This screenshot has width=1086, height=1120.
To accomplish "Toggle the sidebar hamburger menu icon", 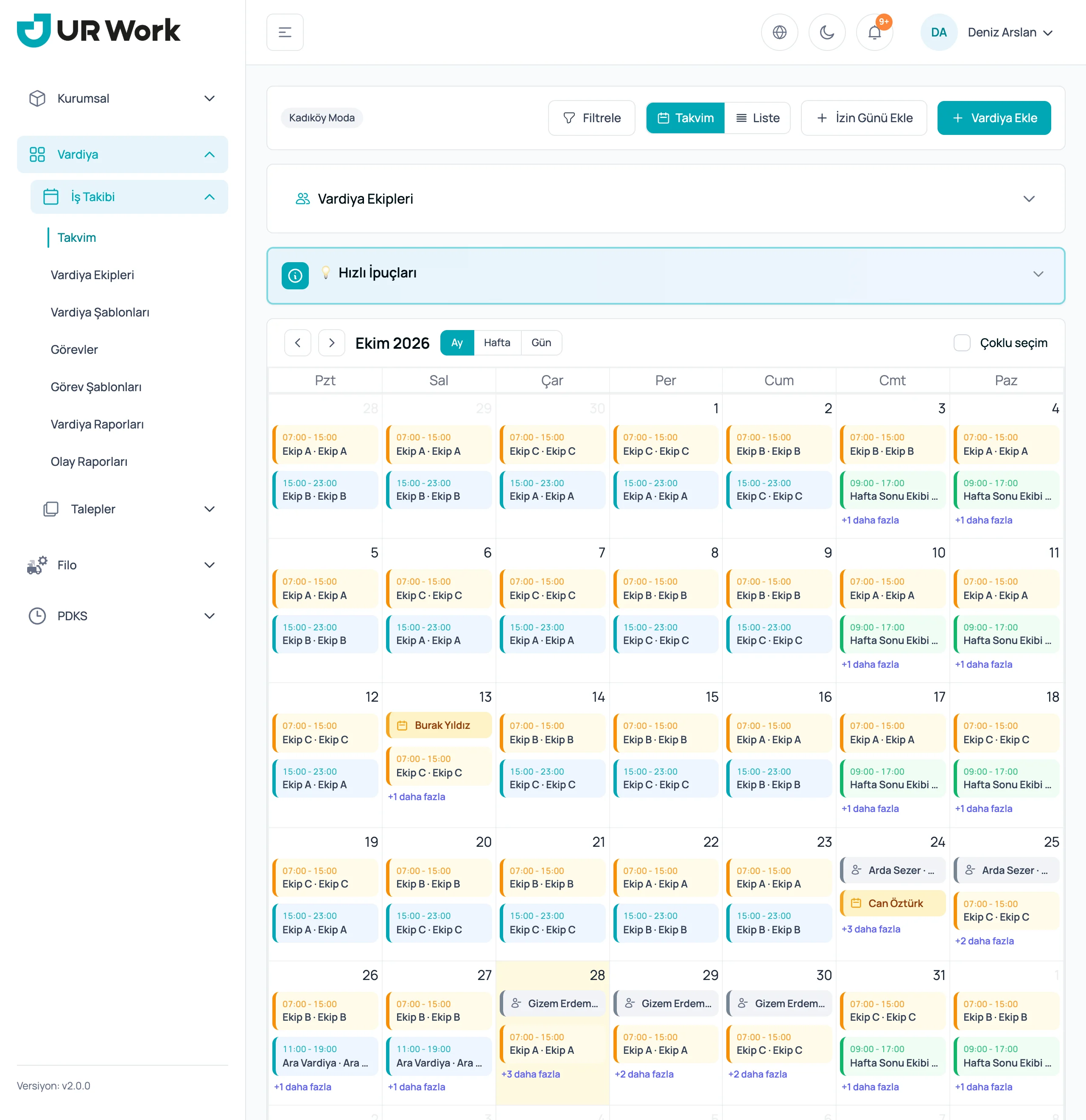I will pos(285,32).
